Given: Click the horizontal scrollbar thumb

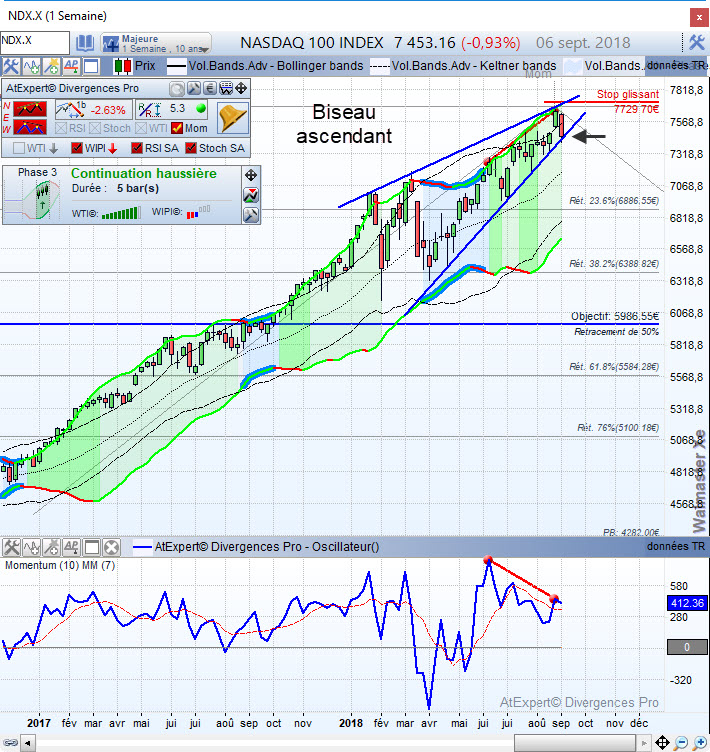Looking at the screenshot, I should [x=575, y=743].
